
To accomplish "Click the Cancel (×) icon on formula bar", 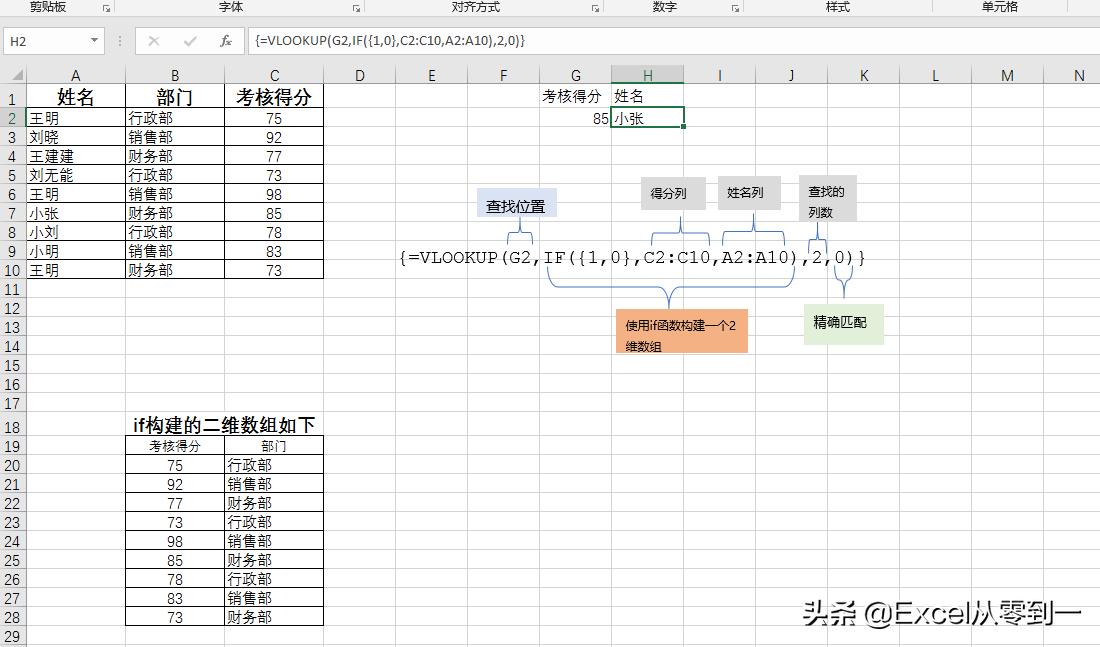I will (155, 42).
